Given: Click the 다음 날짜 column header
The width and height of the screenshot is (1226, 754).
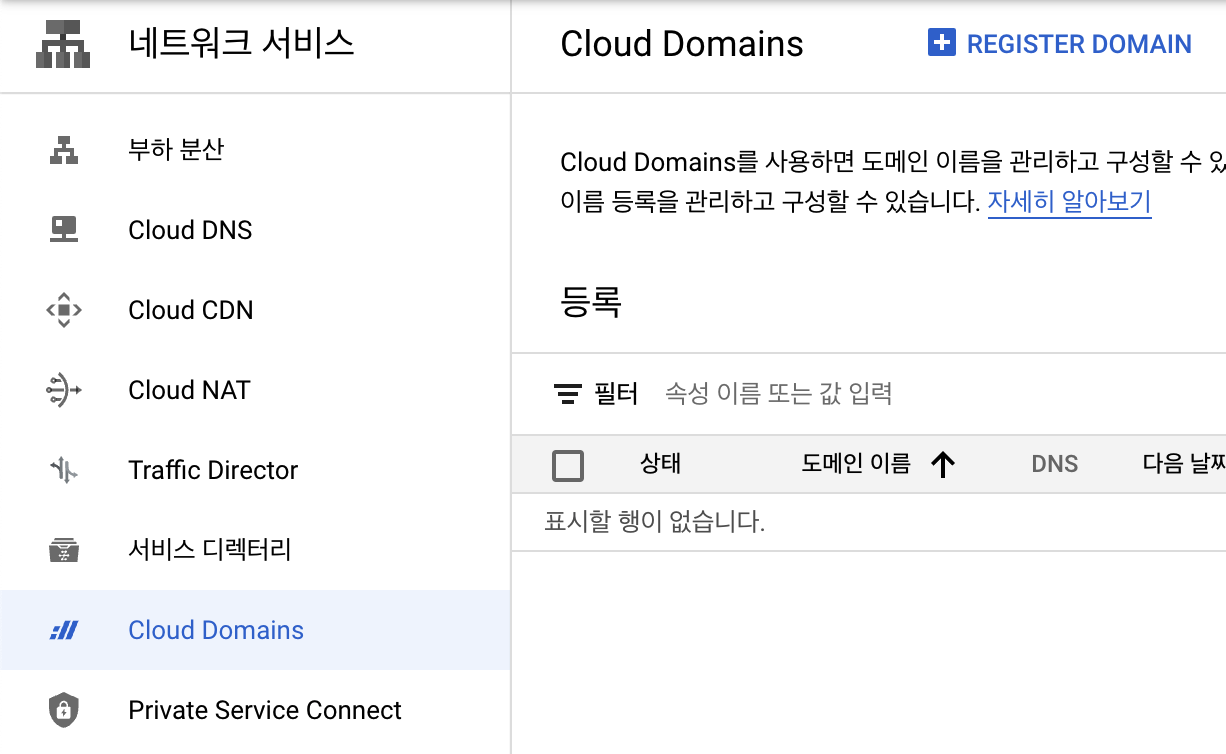Looking at the screenshot, I should point(1184,464).
